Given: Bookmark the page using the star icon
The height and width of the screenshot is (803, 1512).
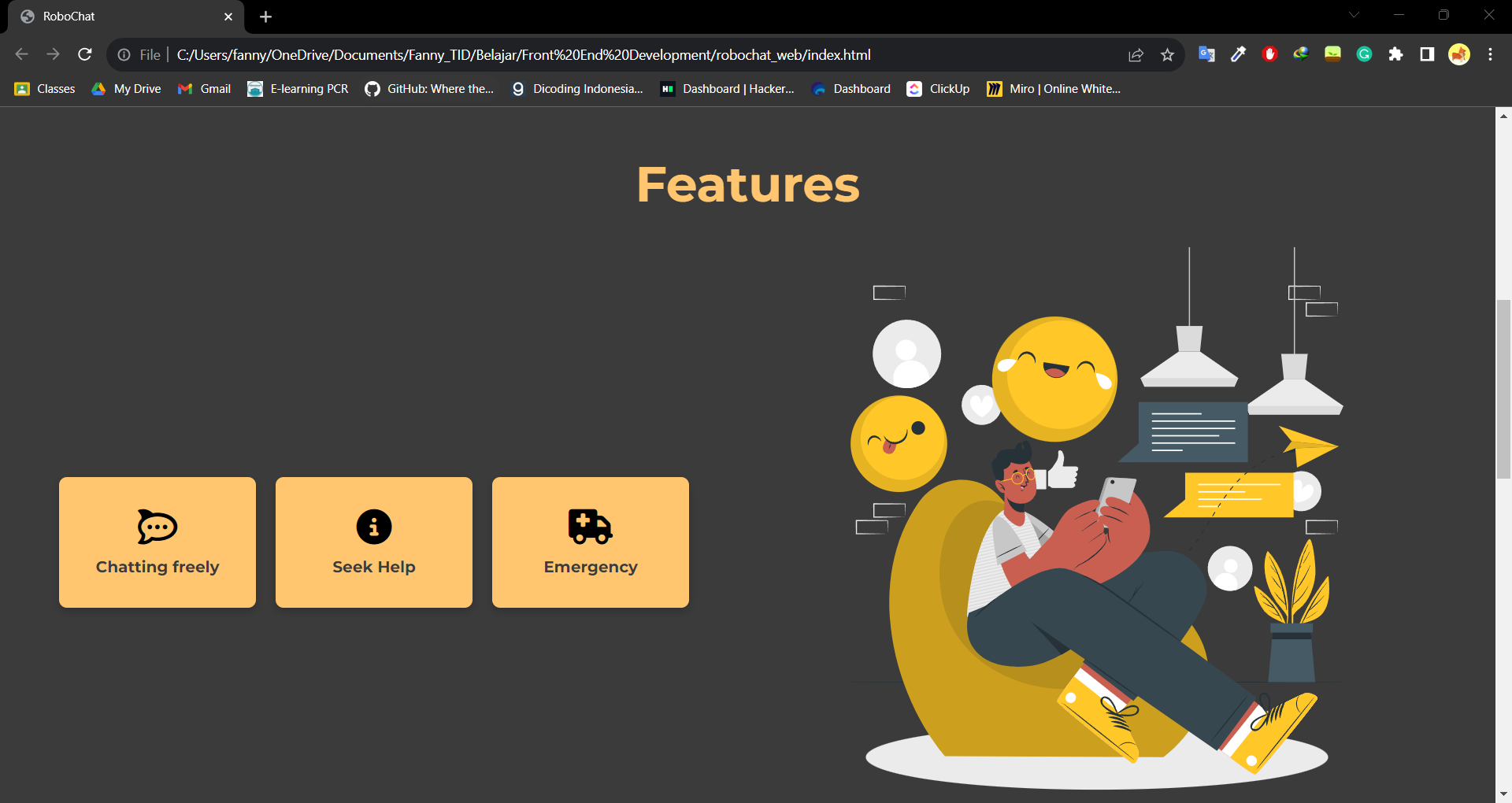Looking at the screenshot, I should pyautogui.click(x=1168, y=54).
